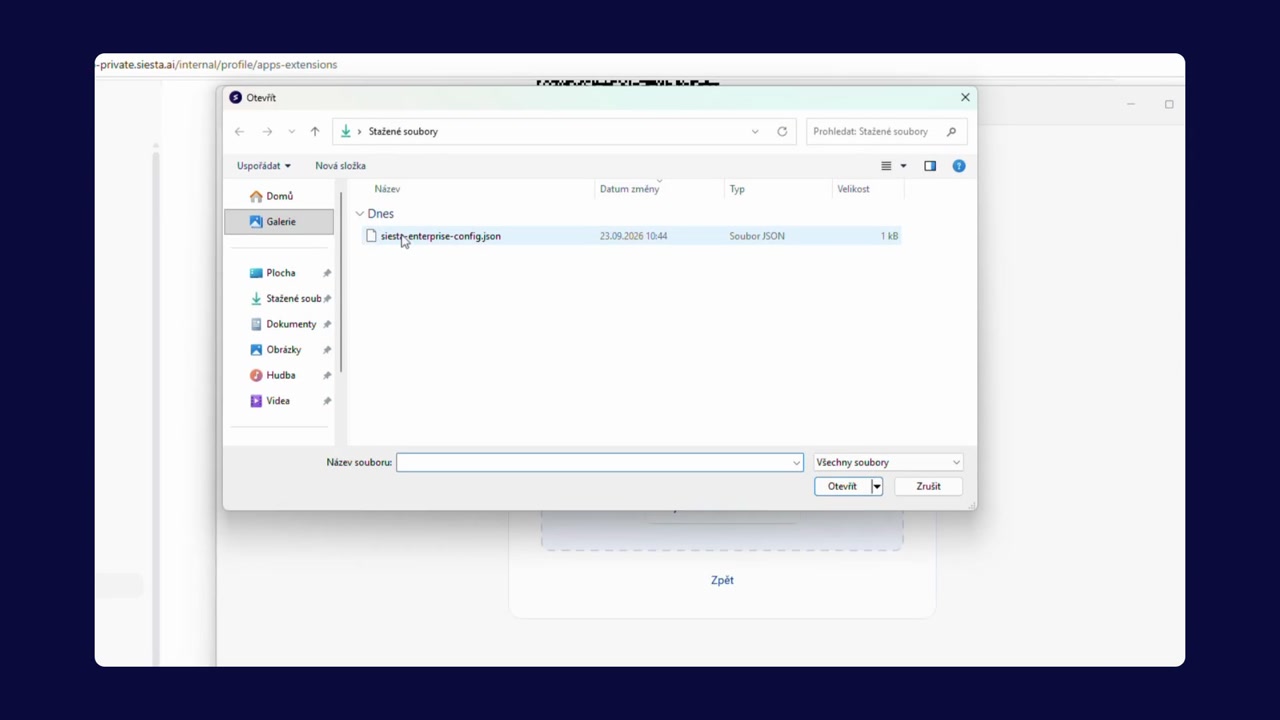Image resolution: width=1280 pixels, height=720 pixels.
Task: Collapse the Dnes group
Action: click(x=360, y=214)
